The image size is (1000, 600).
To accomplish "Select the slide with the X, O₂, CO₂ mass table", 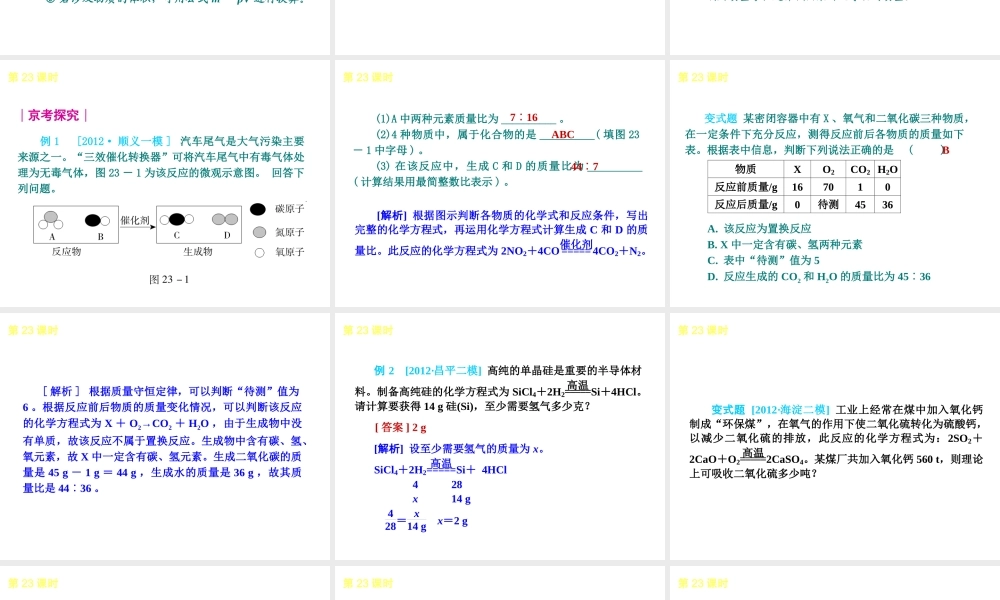I will click(835, 184).
